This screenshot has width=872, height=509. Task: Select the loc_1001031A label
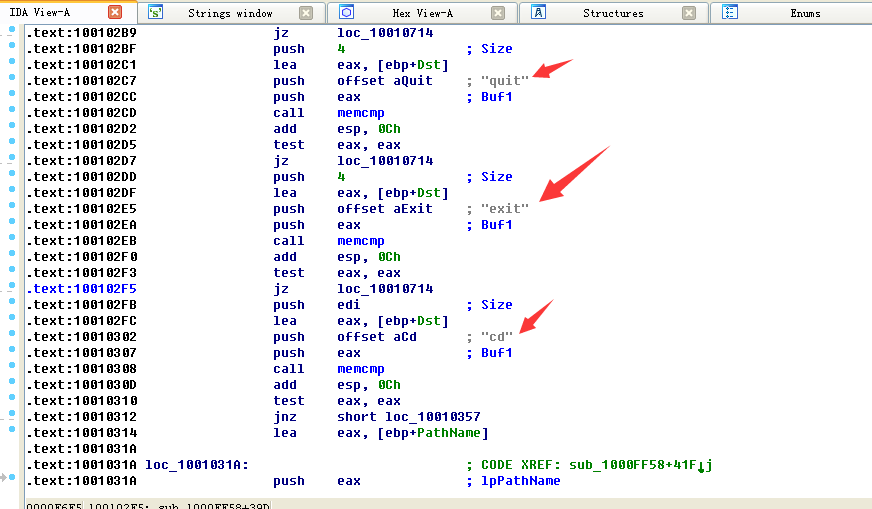click(x=197, y=465)
